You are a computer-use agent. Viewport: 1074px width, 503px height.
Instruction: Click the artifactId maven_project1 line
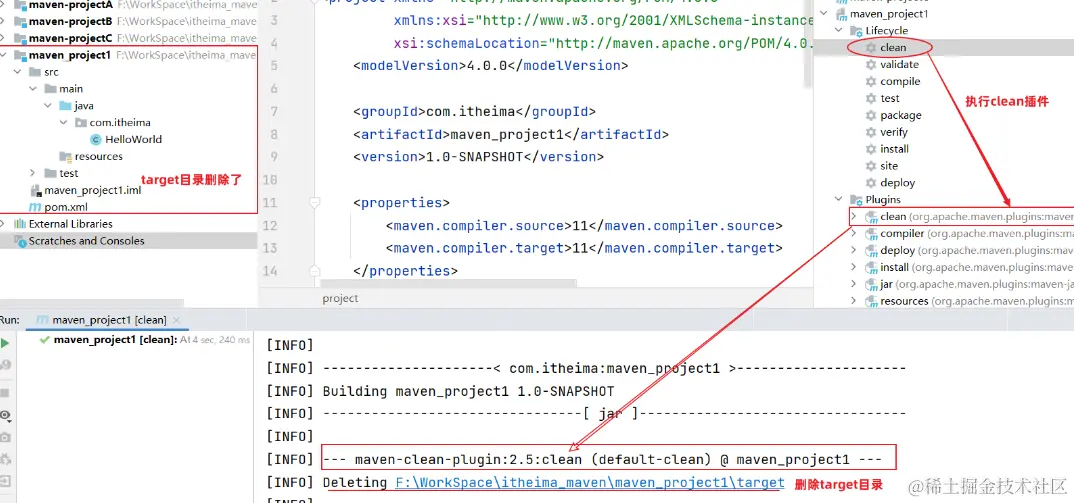[x=511, y=134]
